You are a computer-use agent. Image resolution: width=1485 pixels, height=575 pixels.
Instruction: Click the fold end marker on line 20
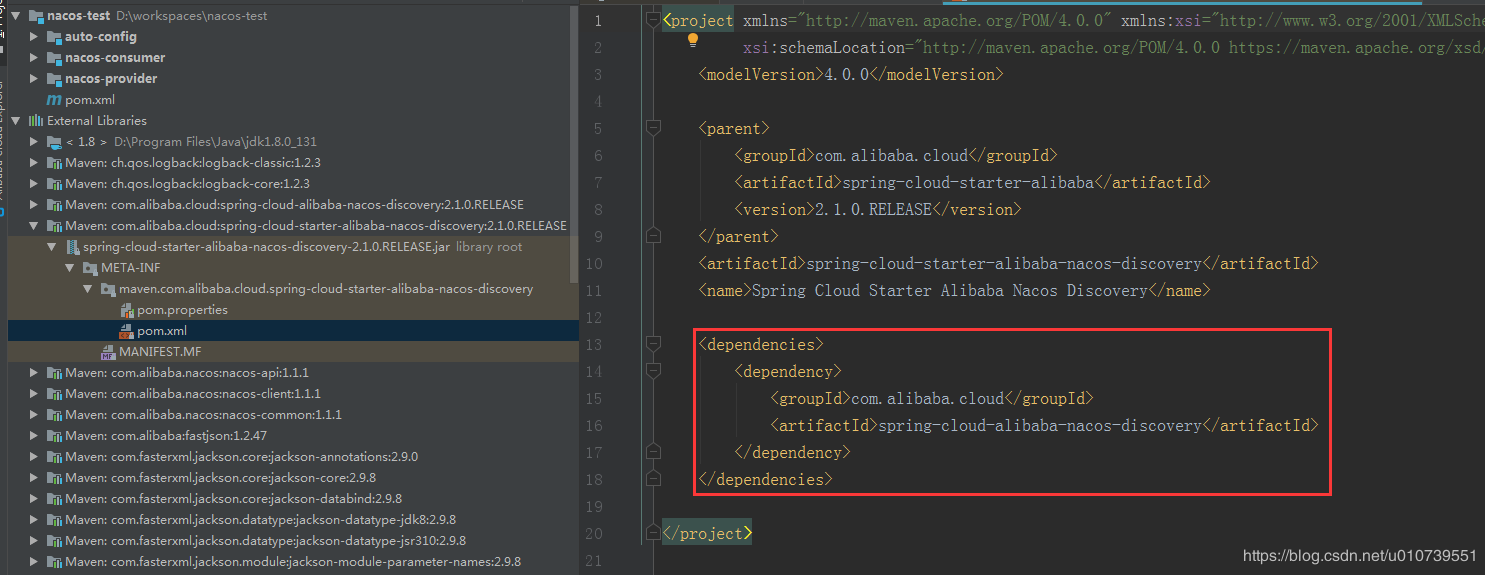click(x=653, y=534)
